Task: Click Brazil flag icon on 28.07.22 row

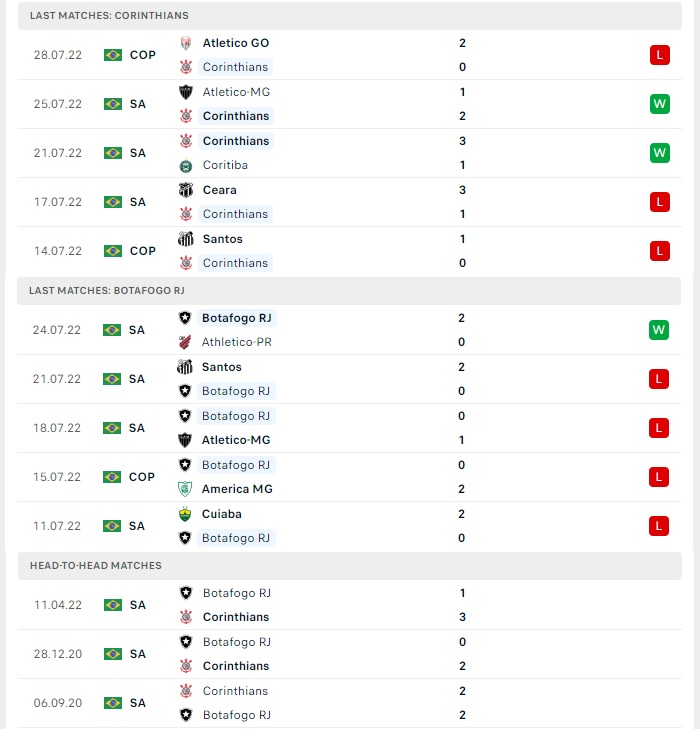Action: click(113, 55)
